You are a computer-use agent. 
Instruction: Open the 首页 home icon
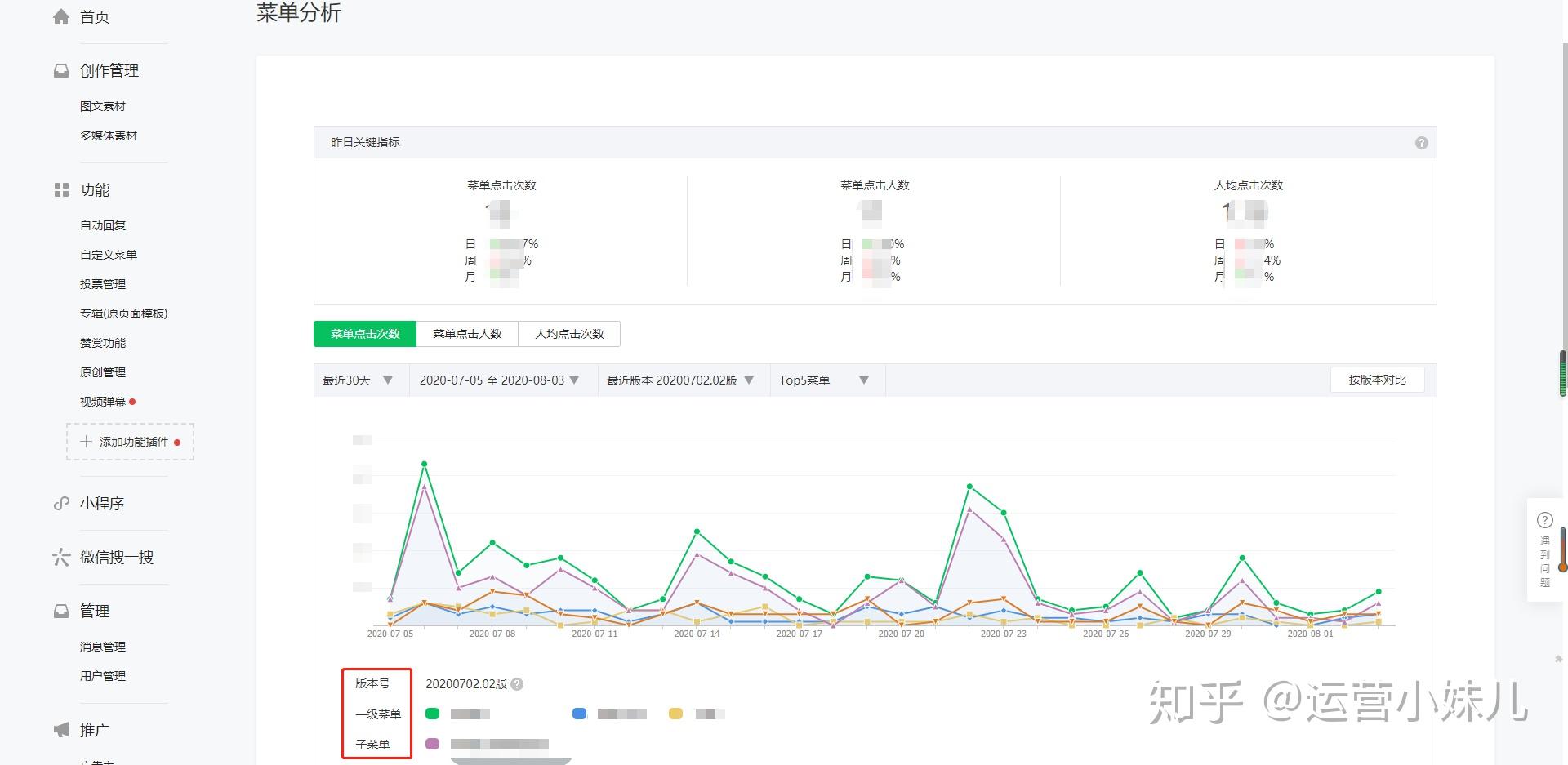(x=61, y=16)
